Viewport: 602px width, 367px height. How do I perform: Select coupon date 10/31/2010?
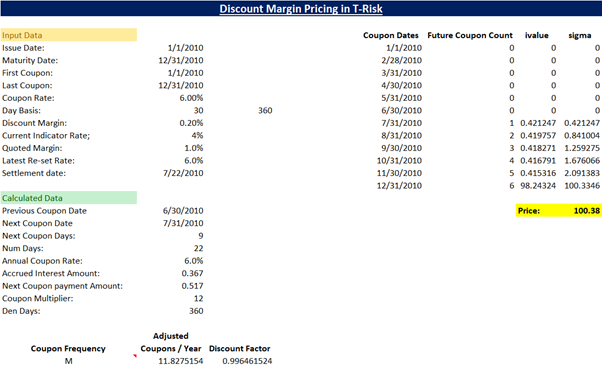pos(399,160)
